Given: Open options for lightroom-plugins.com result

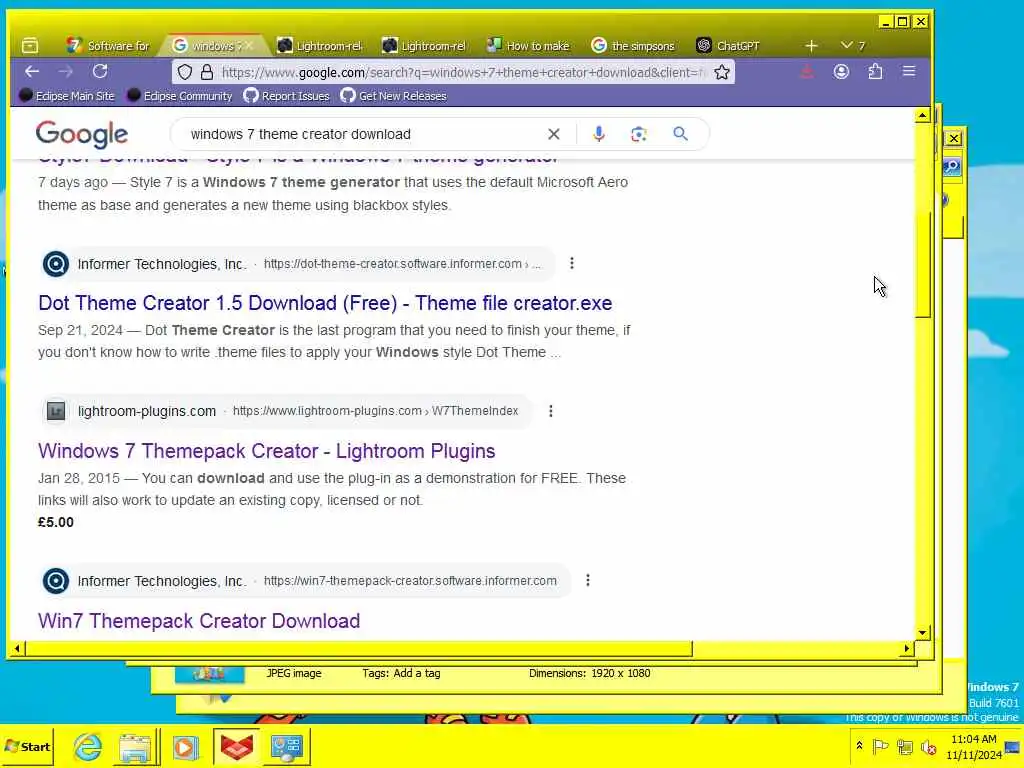Looking at the screenshot, I should click(x=551, y=411).
